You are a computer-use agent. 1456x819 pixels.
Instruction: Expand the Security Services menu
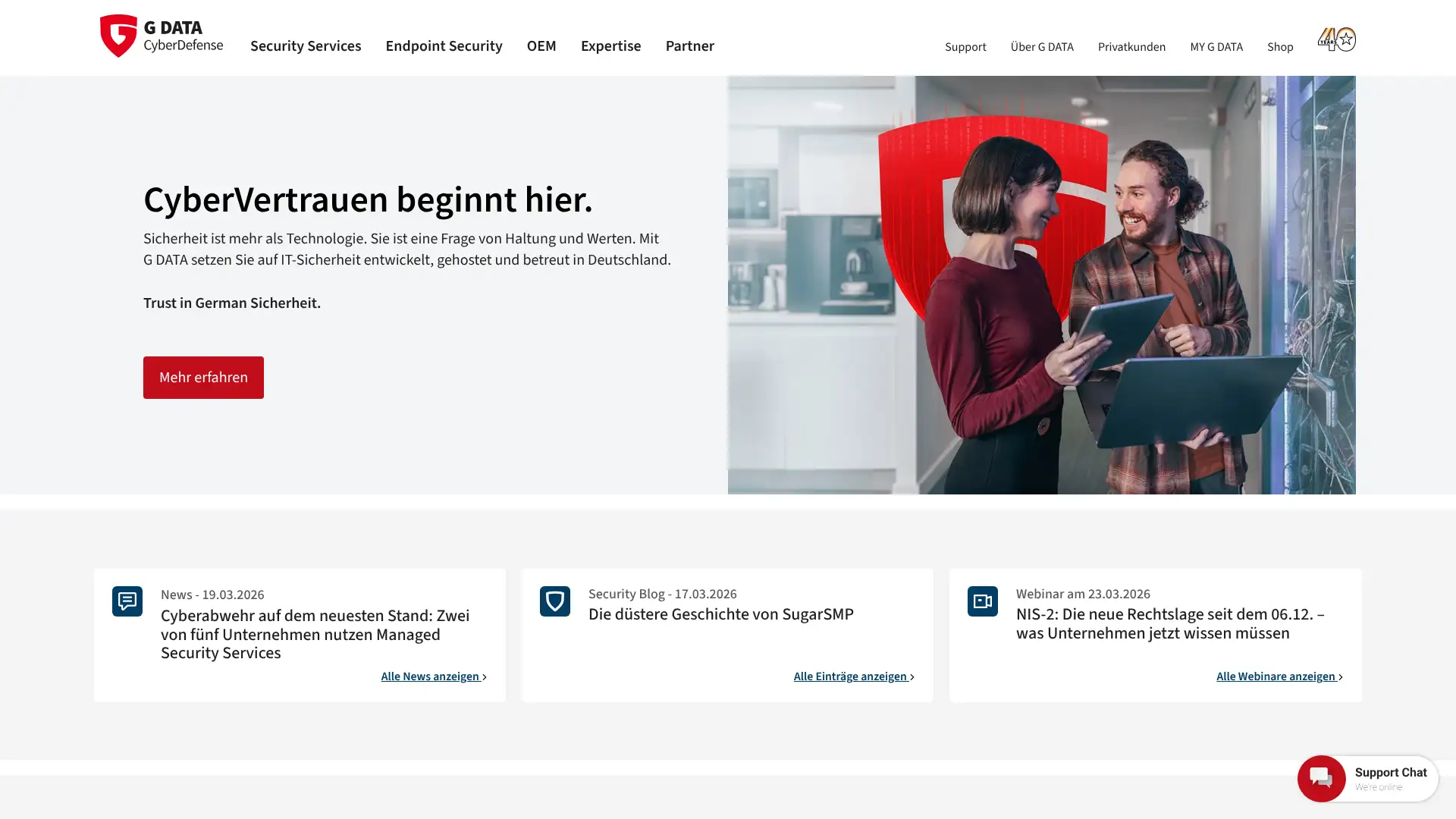pyautogui.click(x=306, y=46)
